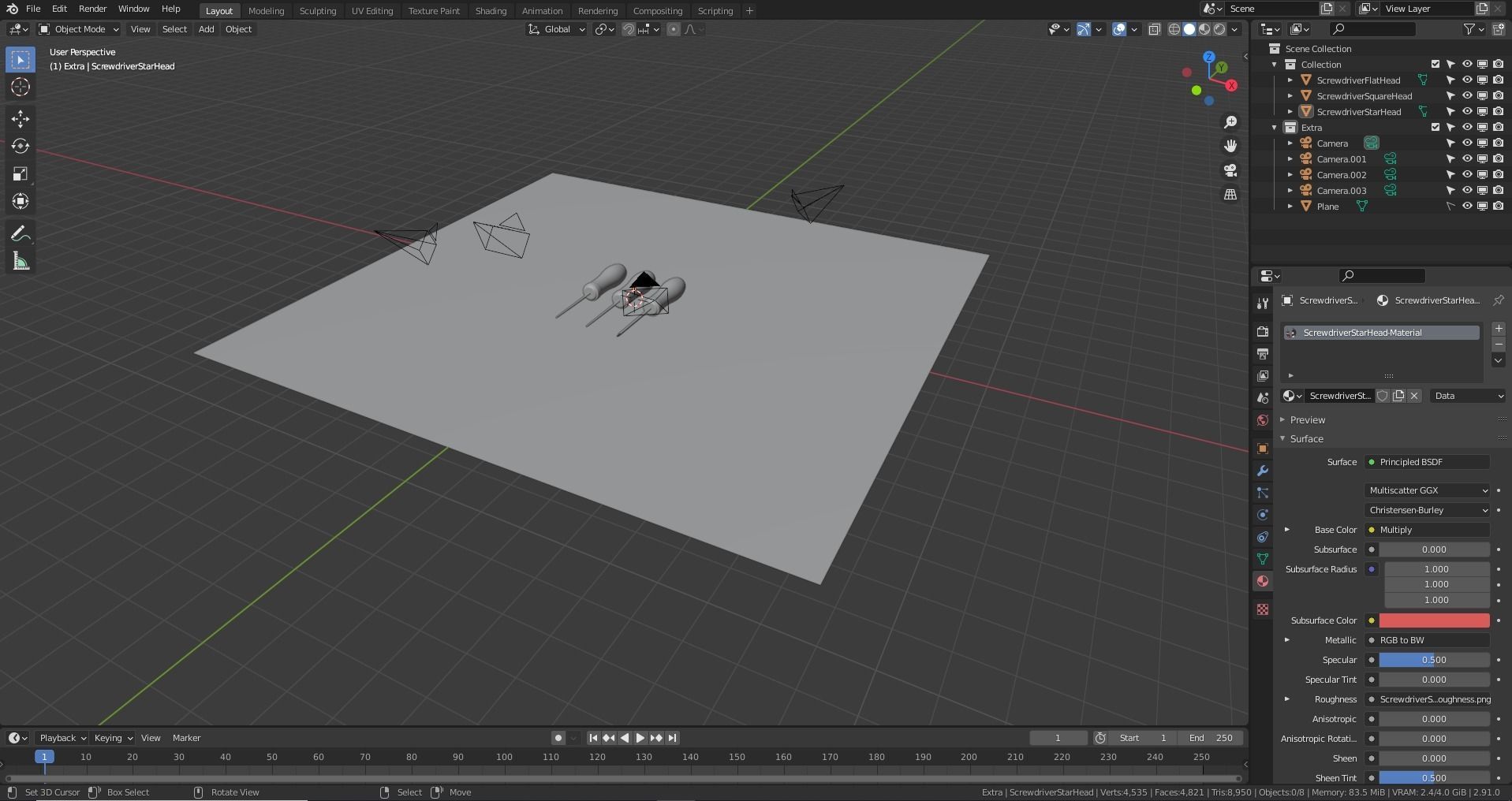
Task: Open Object properties tab
Action: 1263,449
